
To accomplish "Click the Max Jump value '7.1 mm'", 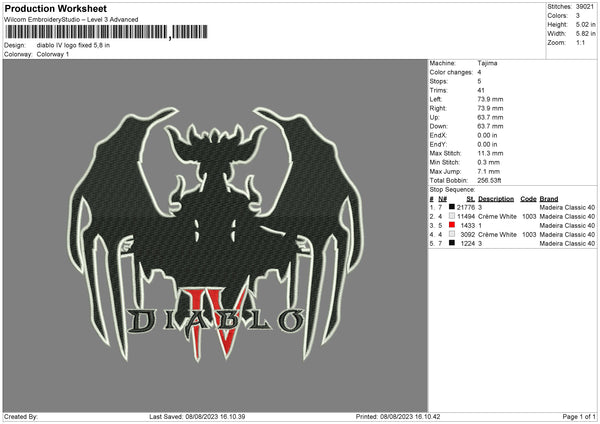I will [489, 171].
